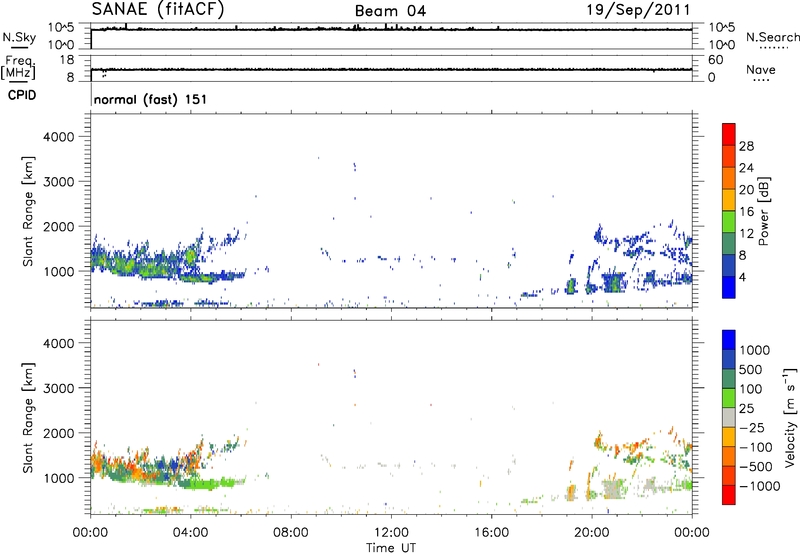Pick the blue top segment of the velocity colorbar
This screenshot has height=554, width=800.
[x=729, y=340]
